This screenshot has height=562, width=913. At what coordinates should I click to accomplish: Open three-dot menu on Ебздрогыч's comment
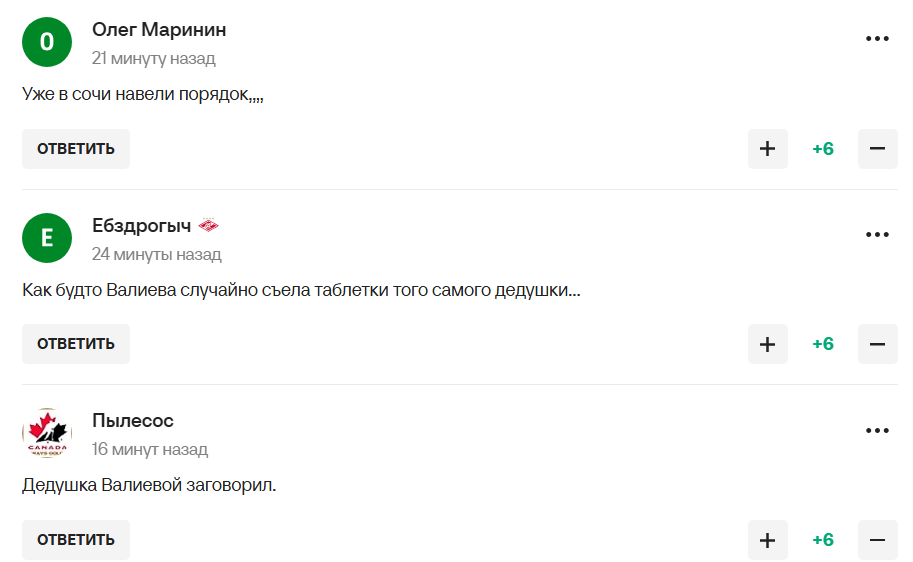[877, 235]
